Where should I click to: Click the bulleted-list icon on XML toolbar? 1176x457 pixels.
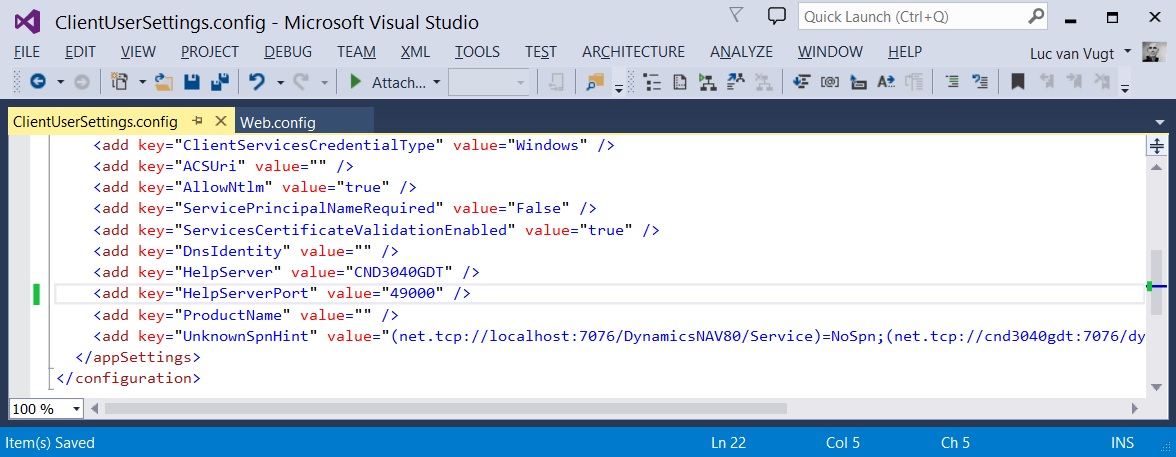(x=652, y=82)
